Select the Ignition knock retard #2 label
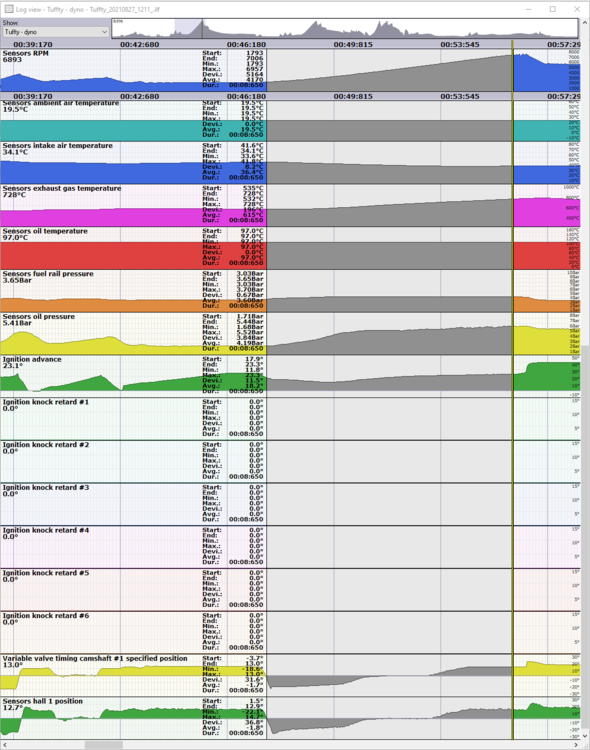This screenshot has height=750, width=590. (45, 444)
